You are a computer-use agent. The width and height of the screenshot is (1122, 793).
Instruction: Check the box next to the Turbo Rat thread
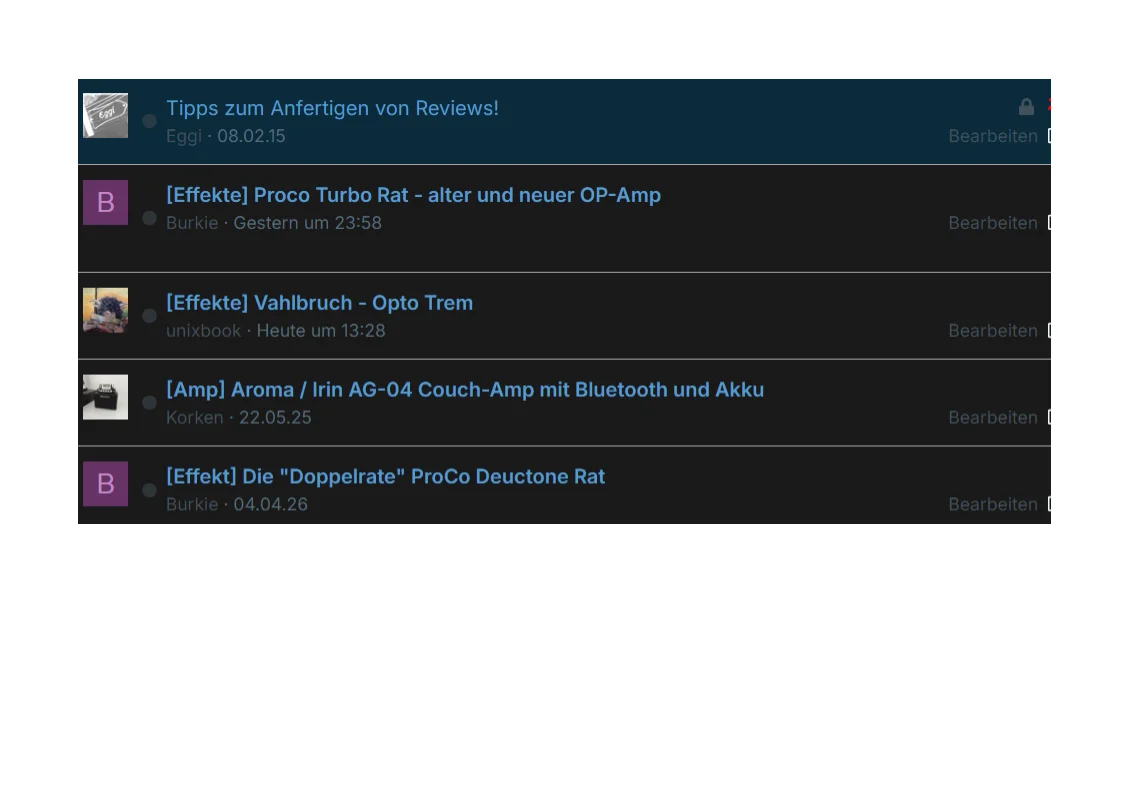[x=1048, y=223]
